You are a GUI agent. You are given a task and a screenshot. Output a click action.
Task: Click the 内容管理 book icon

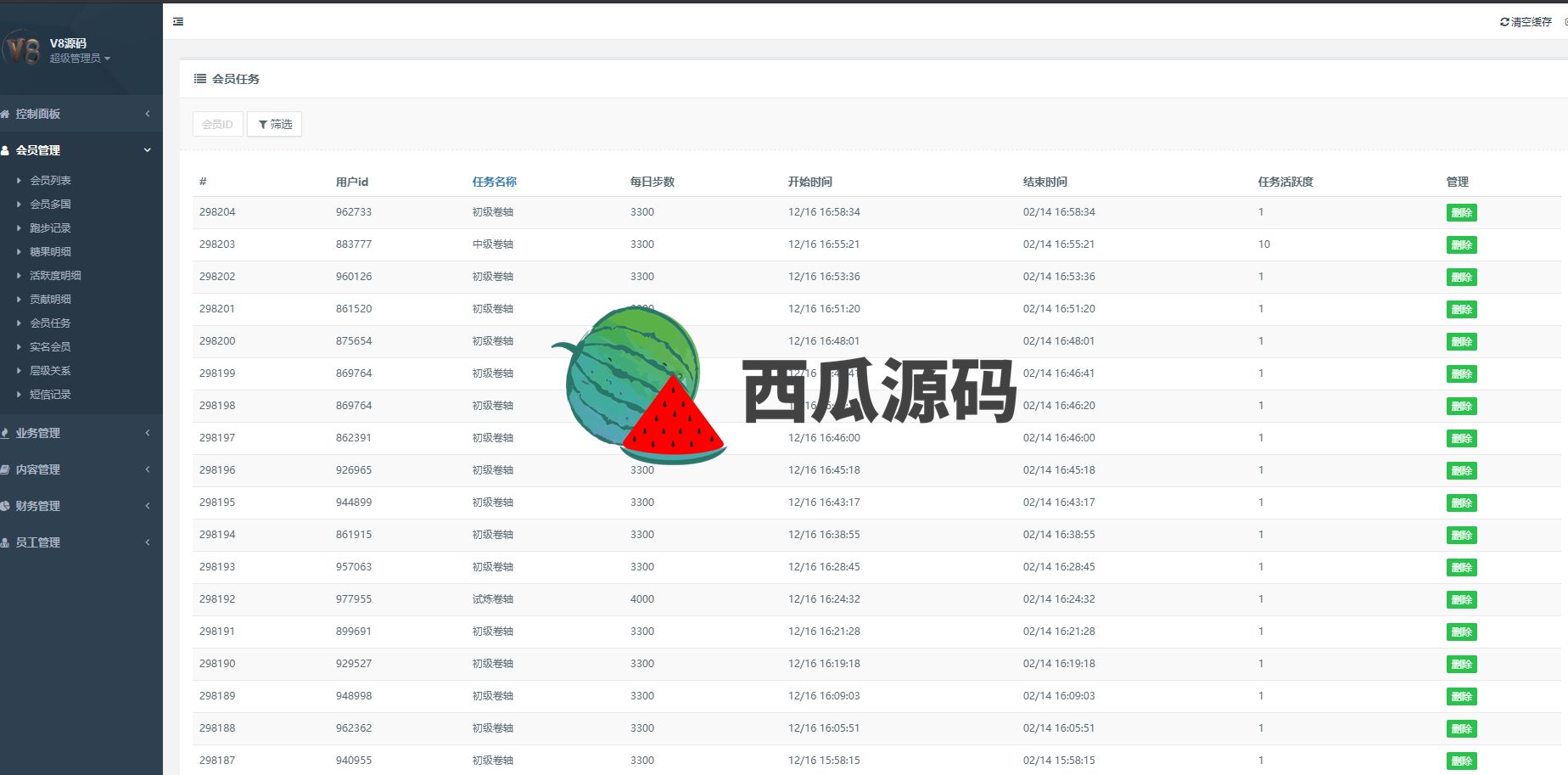point(5,469)
